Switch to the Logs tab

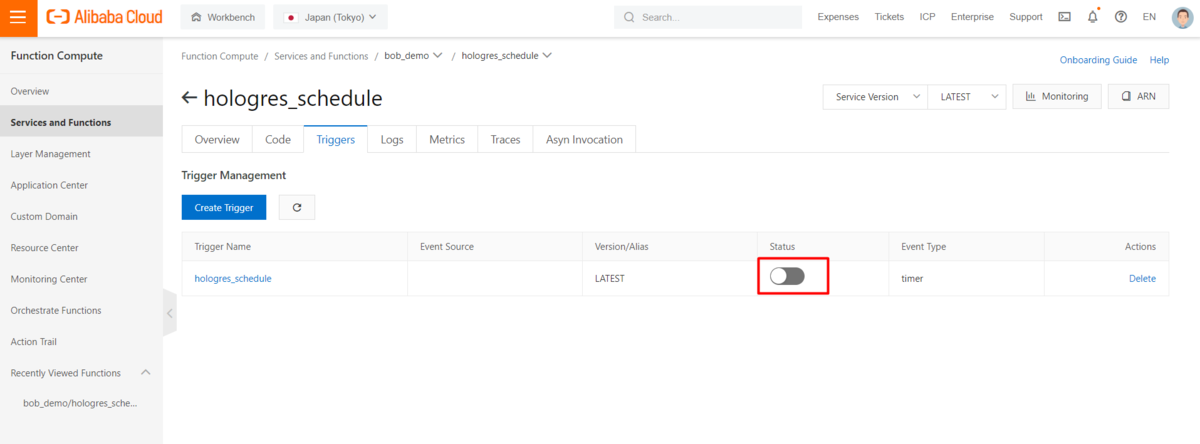click(392, 139)
